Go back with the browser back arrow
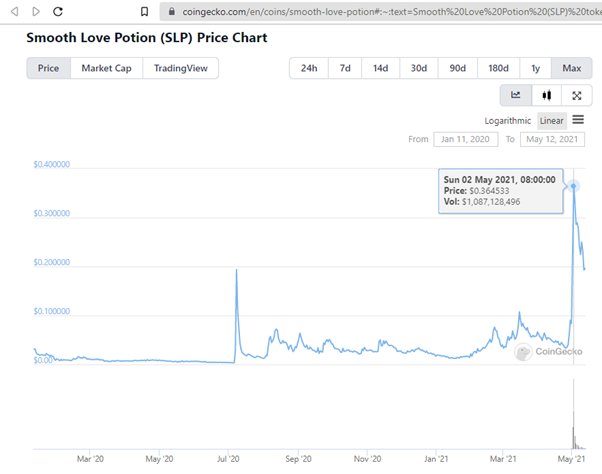This screenshot has width=602, height=474. 15,12
